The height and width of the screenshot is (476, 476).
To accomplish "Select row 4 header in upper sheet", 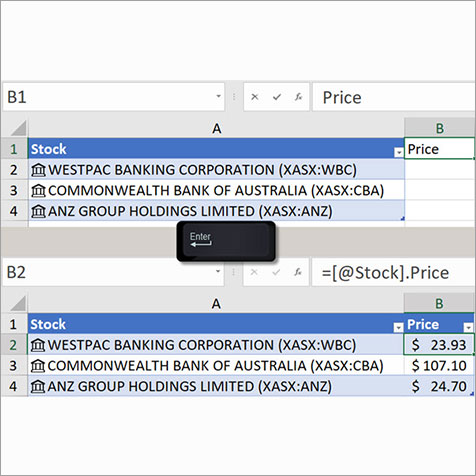I will [14, 211].
